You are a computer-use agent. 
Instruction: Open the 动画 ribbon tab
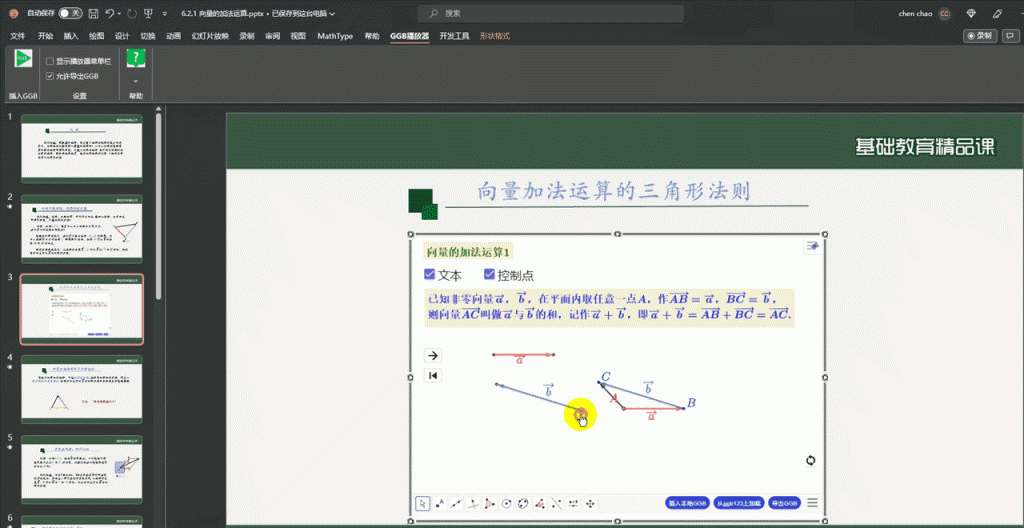click(x=173, y=36)
